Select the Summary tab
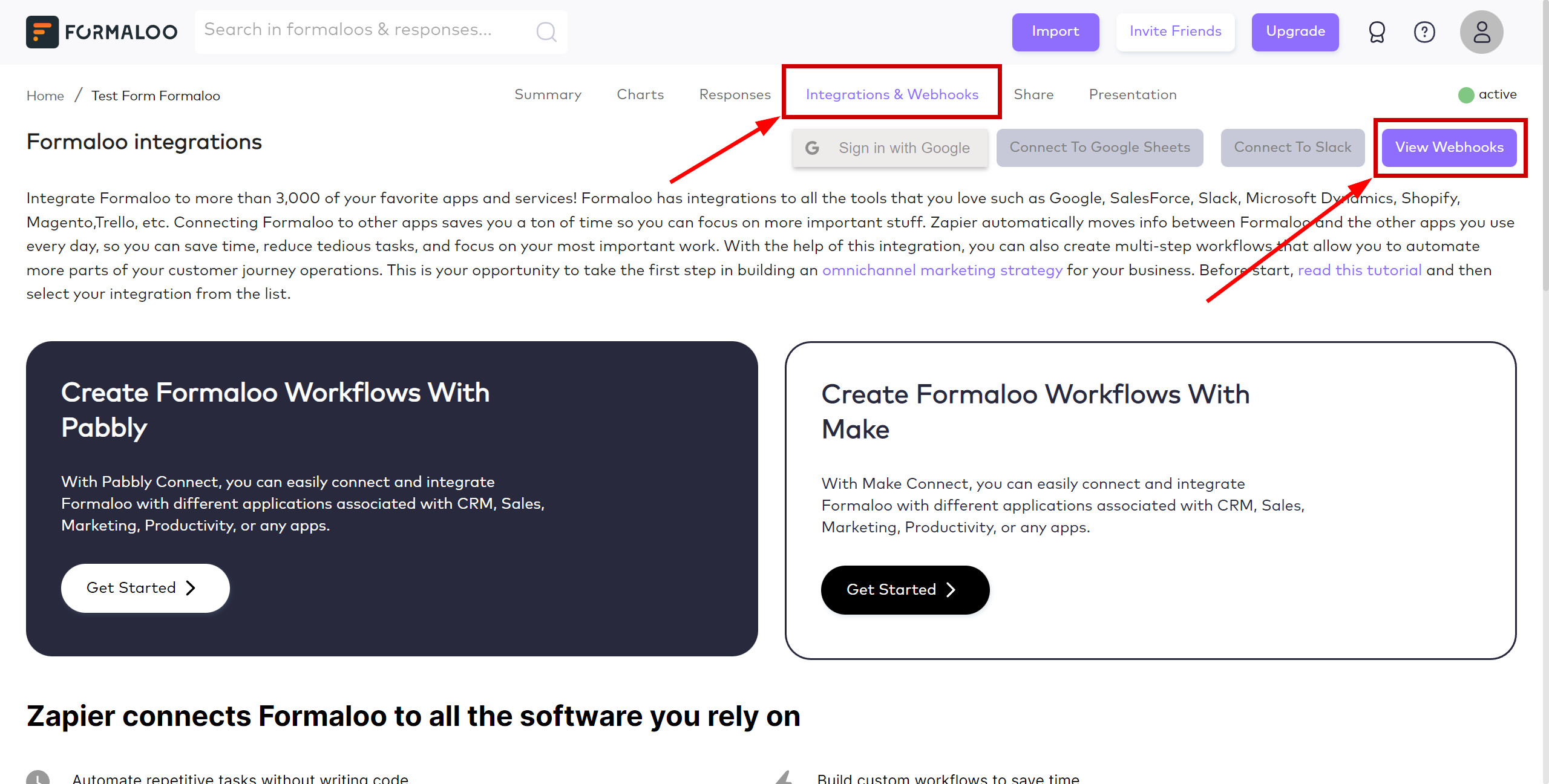 coord(547,94)
